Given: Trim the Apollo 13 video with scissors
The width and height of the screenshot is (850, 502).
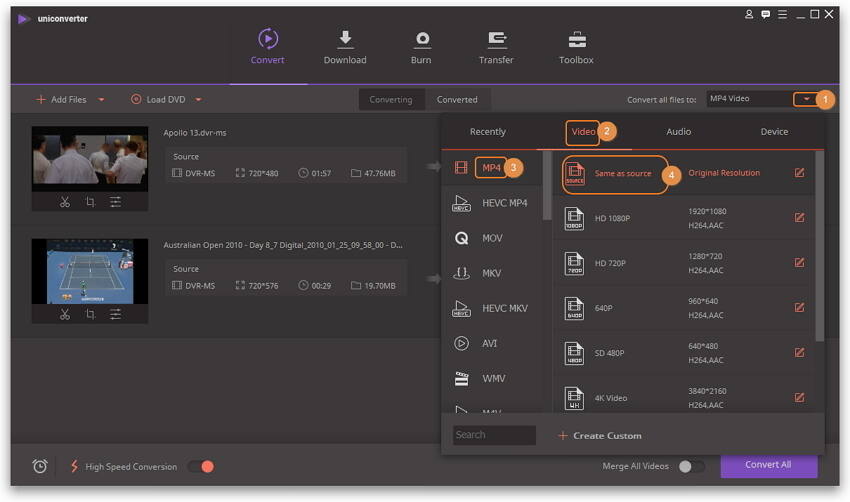Looking at the screenshot, I should 65,202.
